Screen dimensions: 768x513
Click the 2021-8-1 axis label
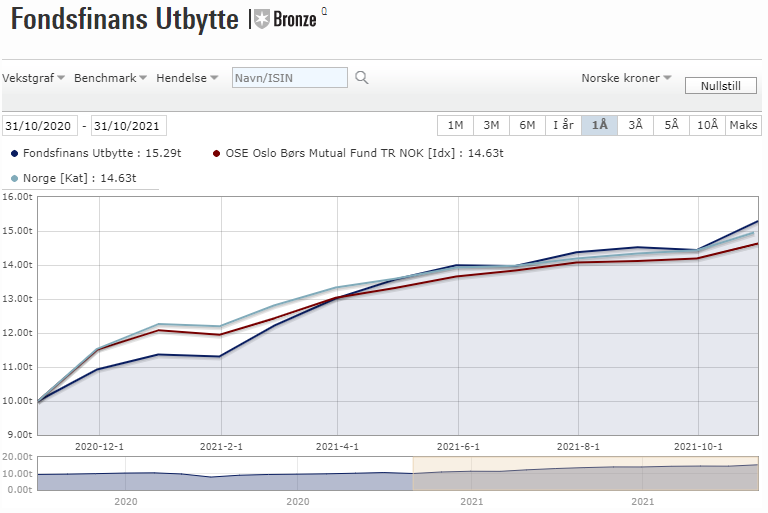[x=578, y=447]
